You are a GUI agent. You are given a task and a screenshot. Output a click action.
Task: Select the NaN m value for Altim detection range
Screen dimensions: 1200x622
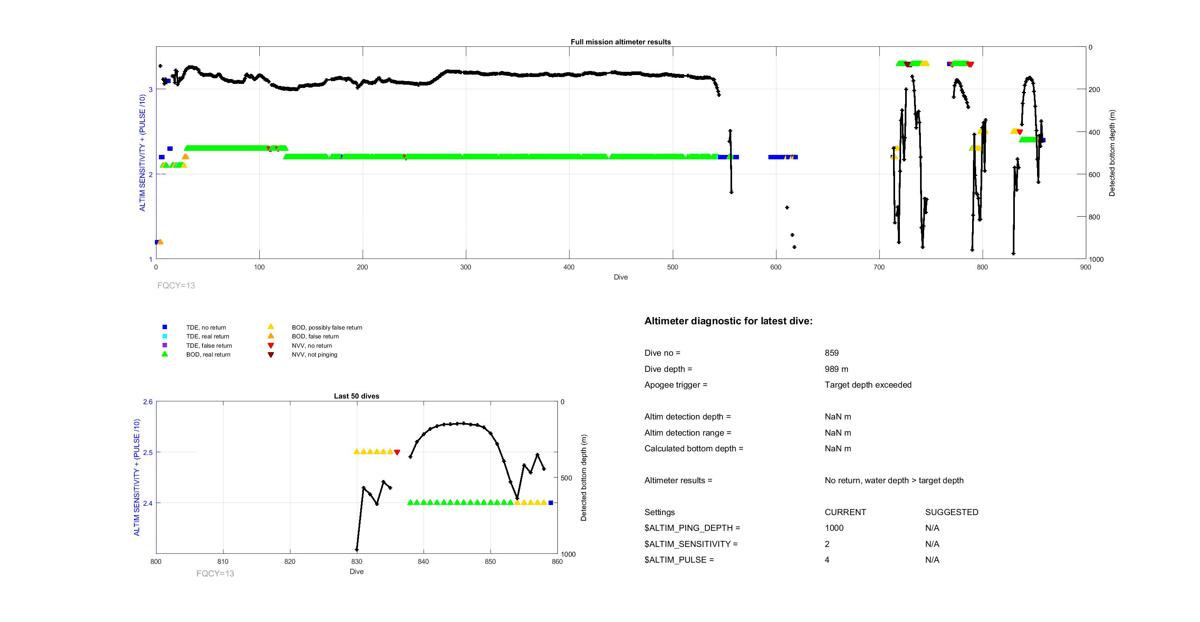(x=838, y=433)
